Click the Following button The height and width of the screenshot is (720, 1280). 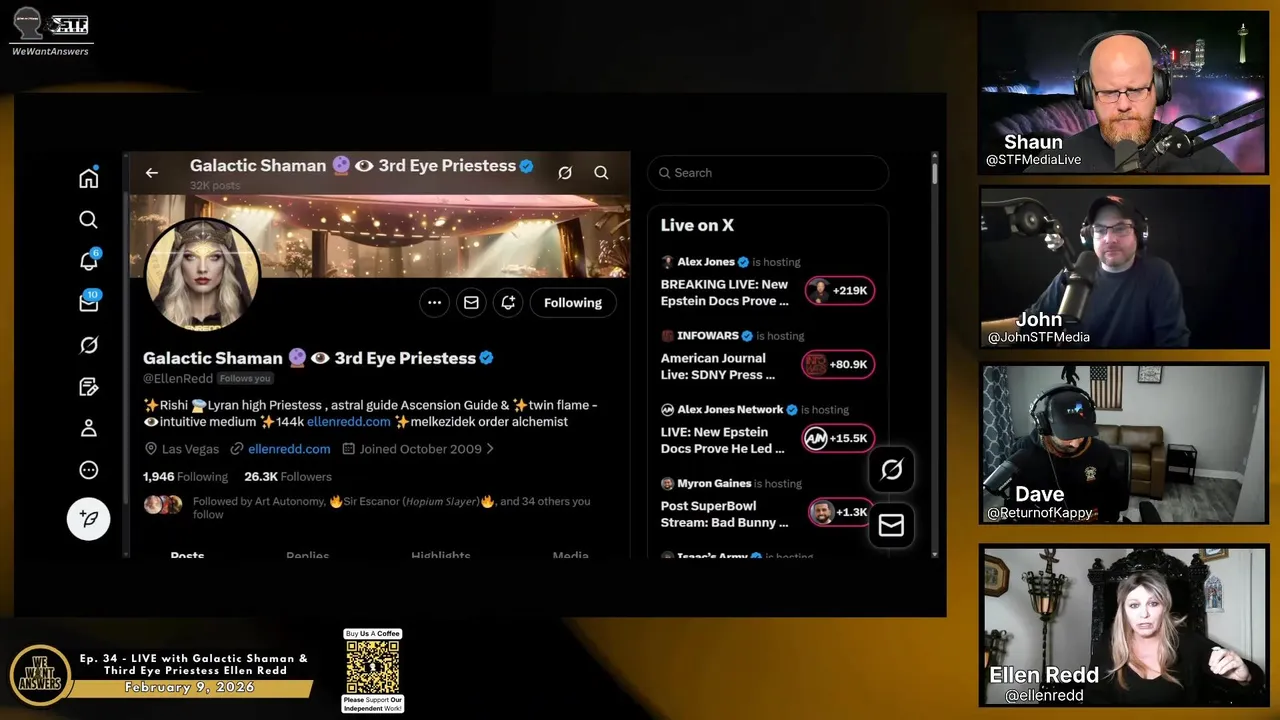click(x=573, y=303)
